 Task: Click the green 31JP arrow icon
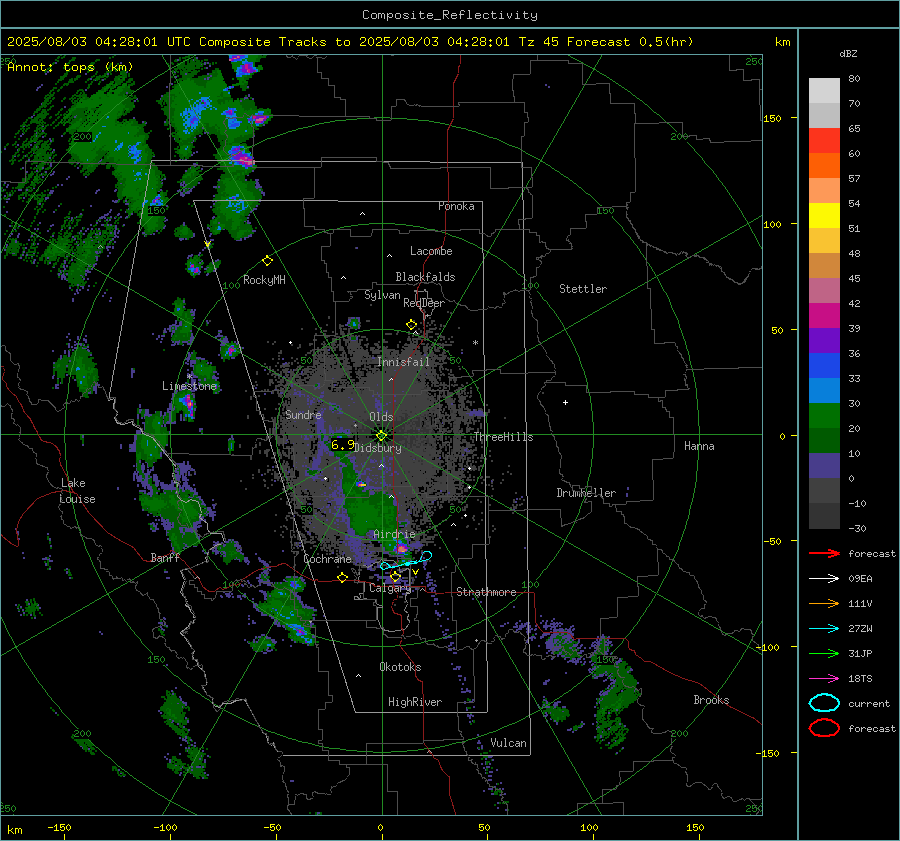[x=824, y=653]
